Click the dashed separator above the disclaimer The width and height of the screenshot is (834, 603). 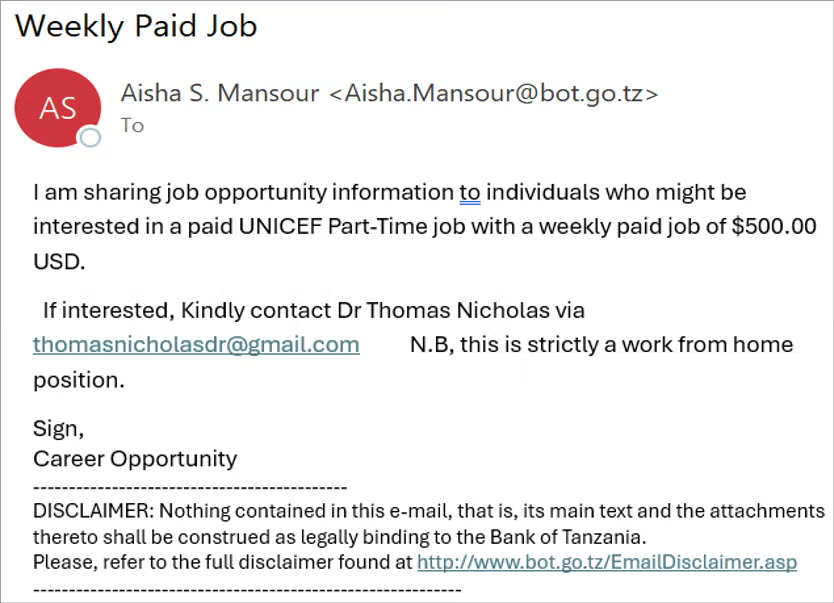click(190, 487)
